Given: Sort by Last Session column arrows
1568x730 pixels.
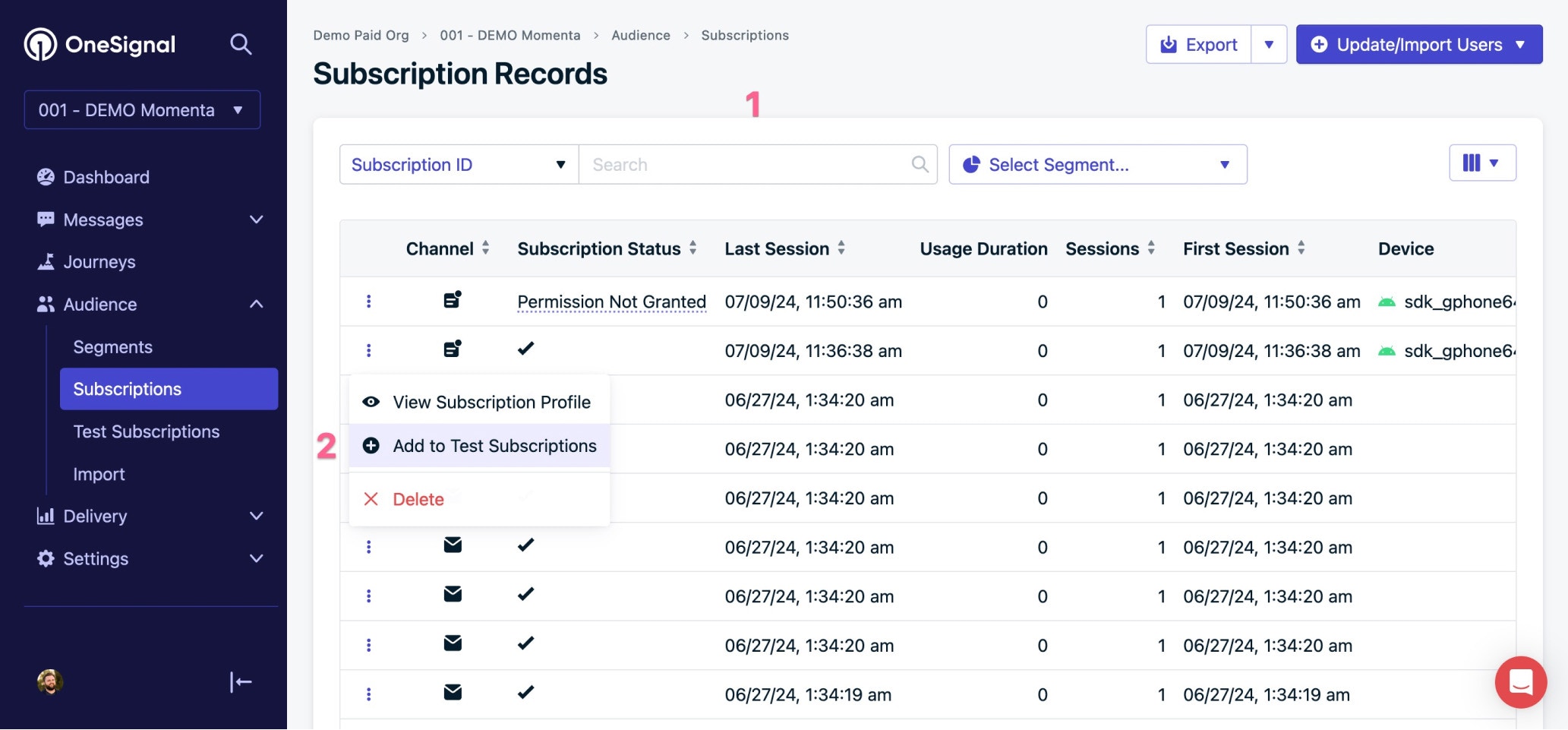Looking at the screenshot, I should 841,248.
